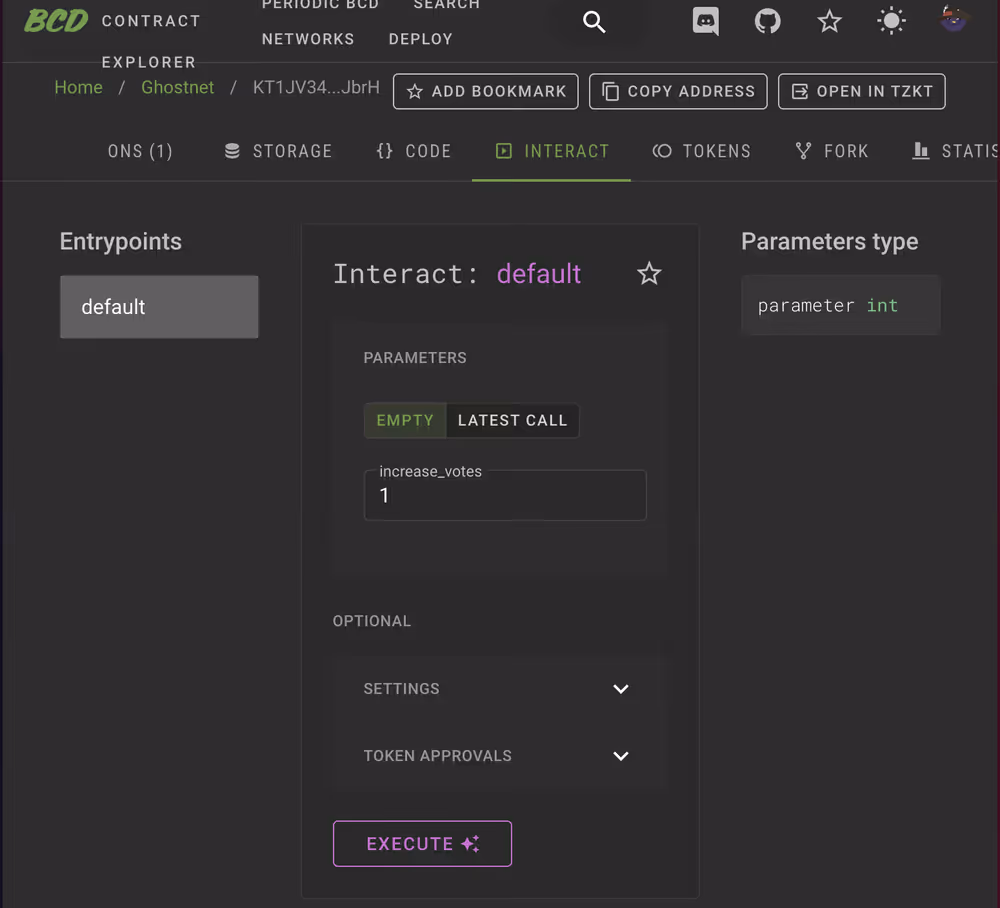
Task: Open the GitHub icon link
Action: (767, 21)
